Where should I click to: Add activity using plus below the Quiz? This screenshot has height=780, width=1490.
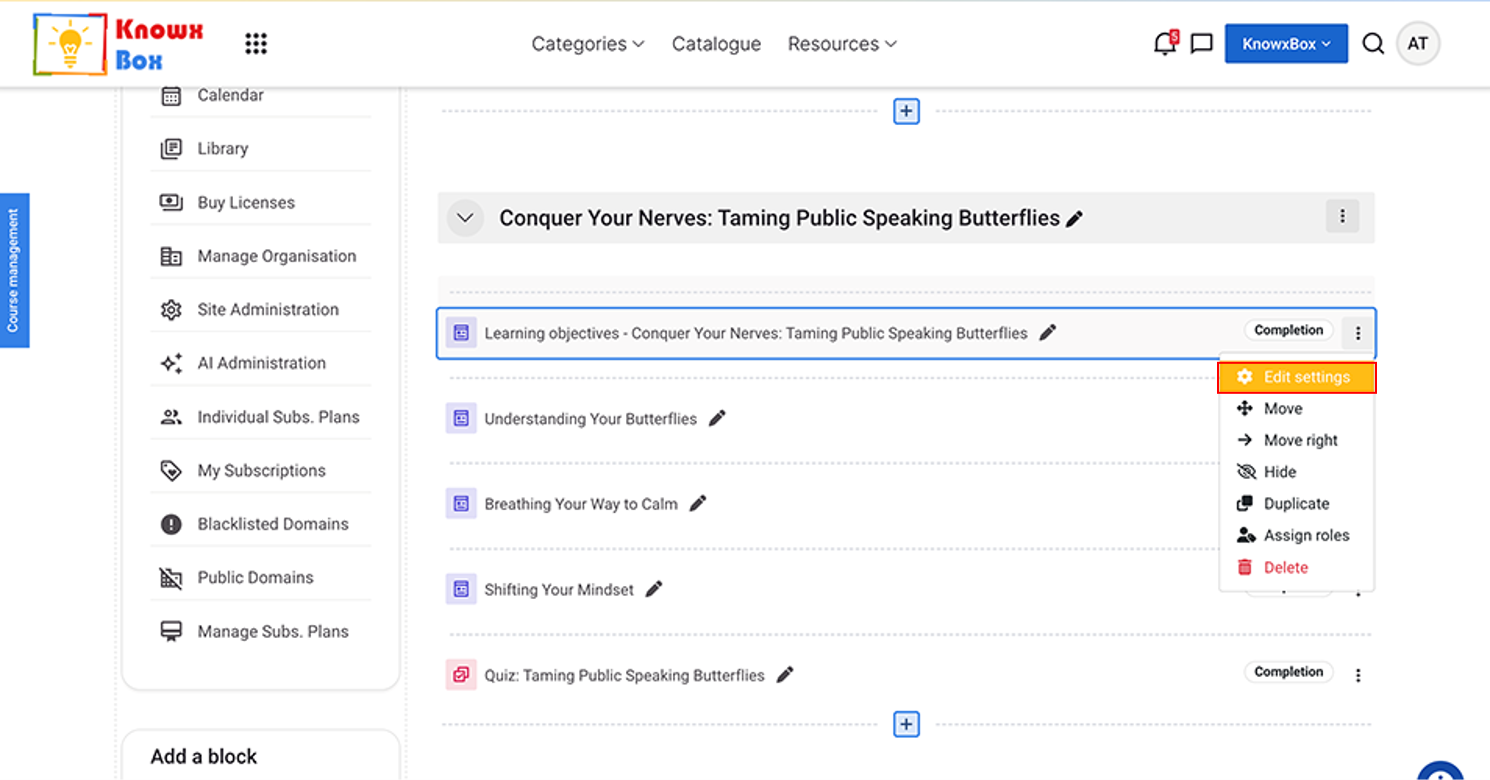point(906,724)
